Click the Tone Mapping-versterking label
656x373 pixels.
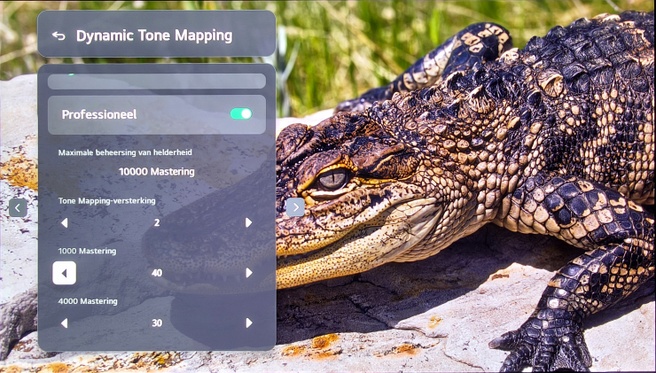pos(107,201)
